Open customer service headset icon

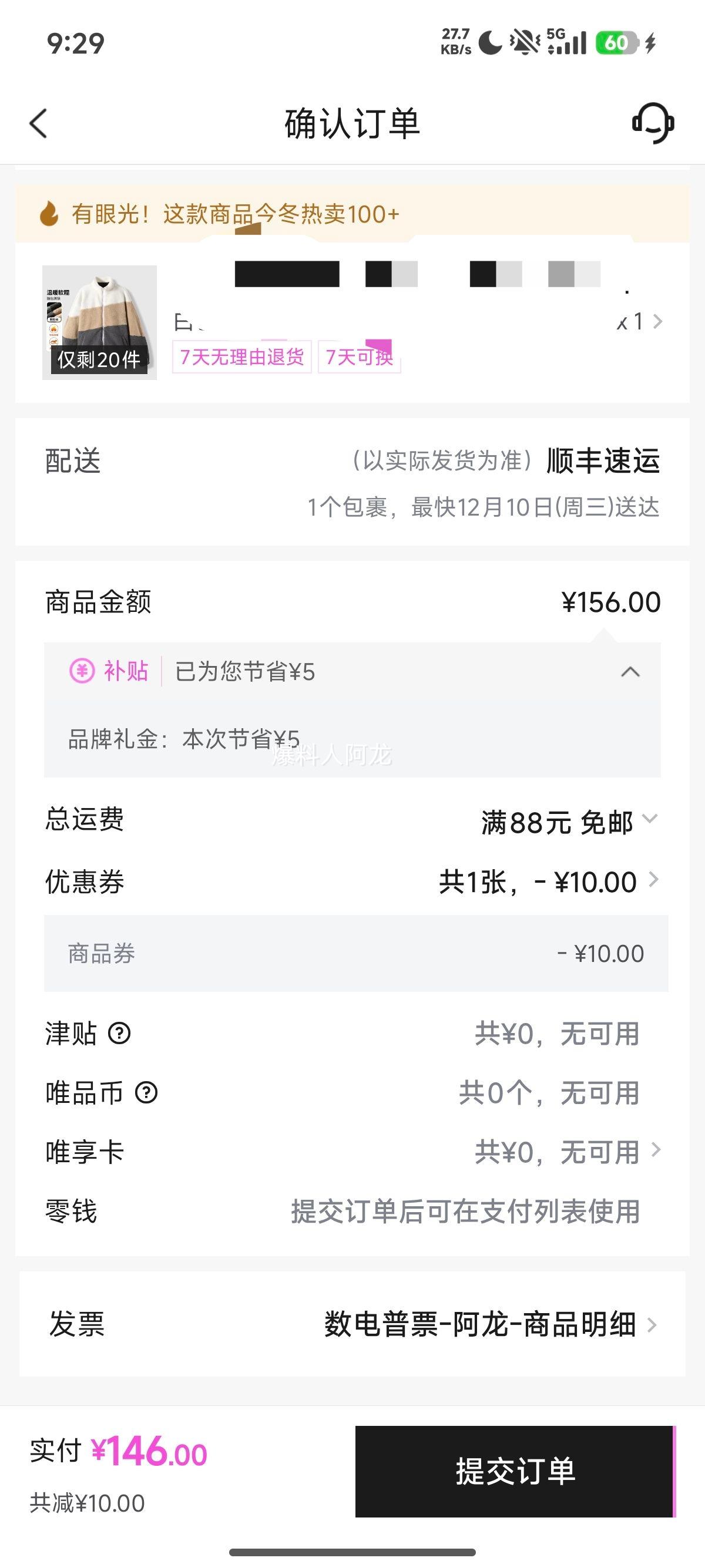[x=653, y=123]
